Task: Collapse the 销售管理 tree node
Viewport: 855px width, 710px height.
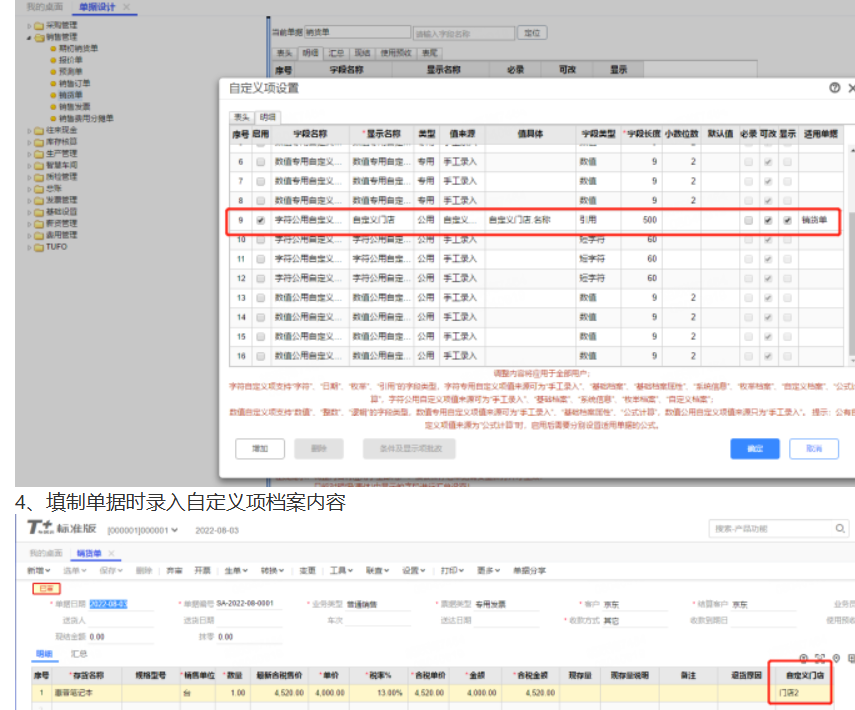Action: (x=28, y=37)
